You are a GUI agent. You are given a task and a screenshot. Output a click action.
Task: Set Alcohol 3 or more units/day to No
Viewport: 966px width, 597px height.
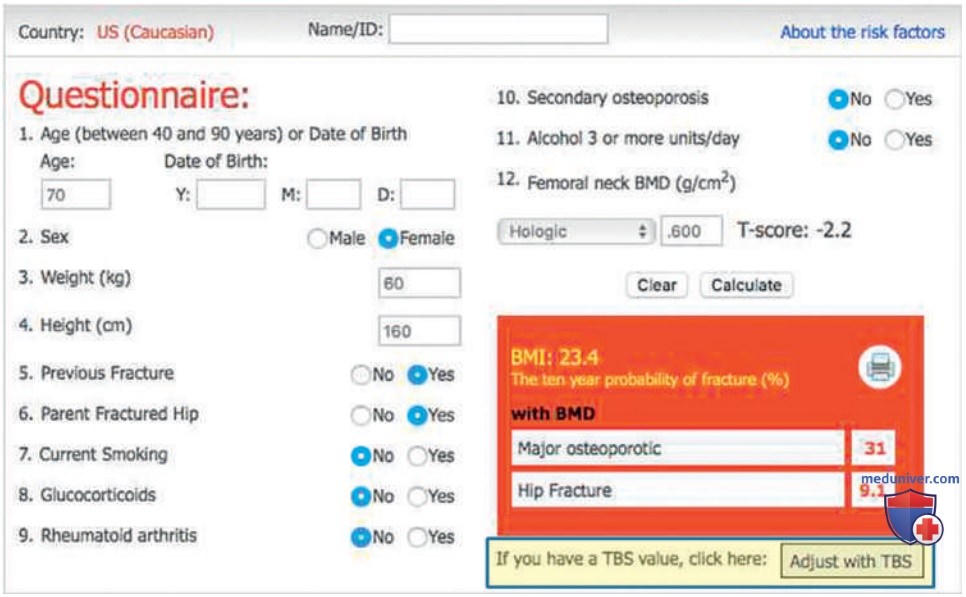(x=838, y=140)
